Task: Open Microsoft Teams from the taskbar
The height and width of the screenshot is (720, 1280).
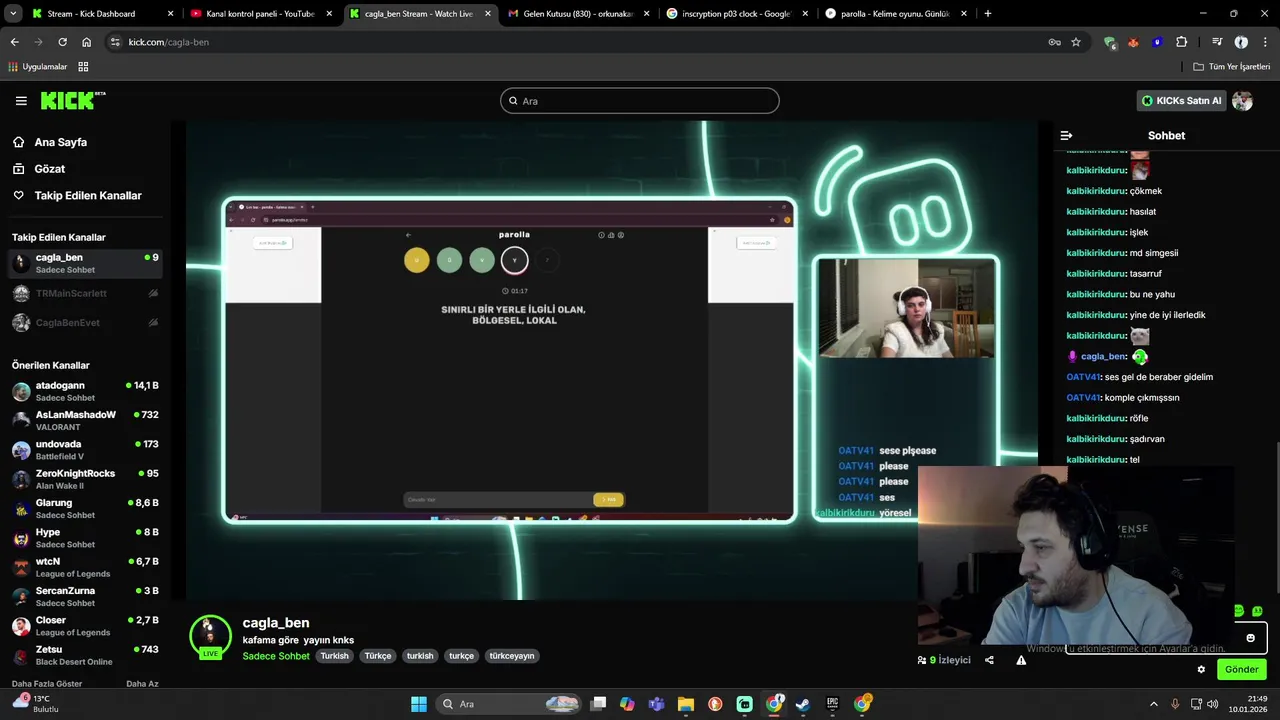Action: click(x=656, y=704)
